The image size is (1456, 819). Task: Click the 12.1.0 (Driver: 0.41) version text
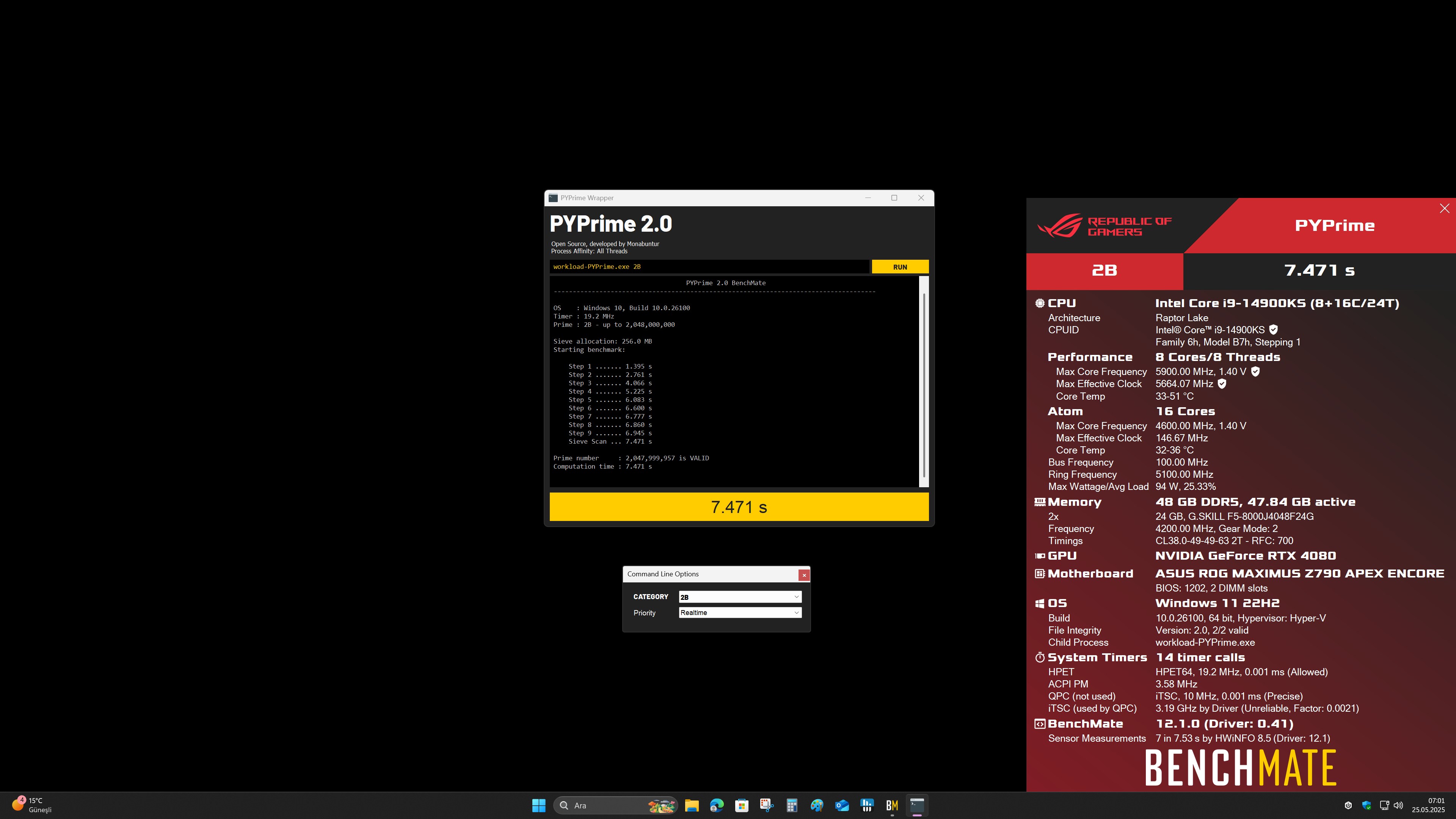[1224, 724]
